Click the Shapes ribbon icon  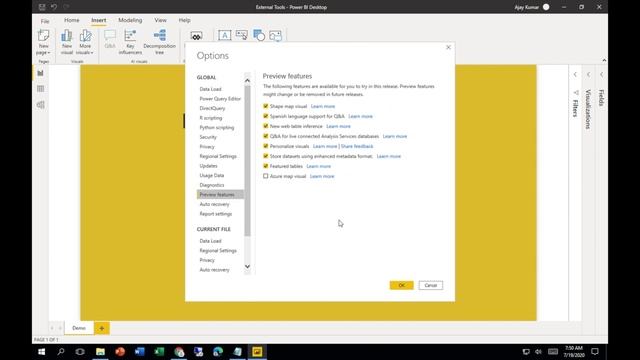[x=259, y=36]
